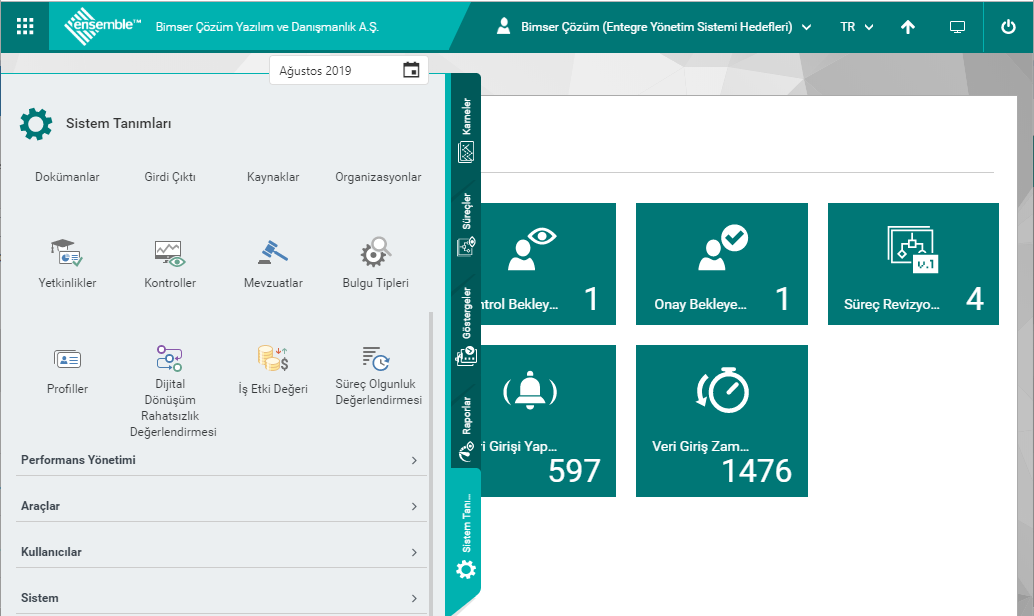1034x616 pixels.
Task: Switch to the Süreçler side tab
Action: [466, 226]
